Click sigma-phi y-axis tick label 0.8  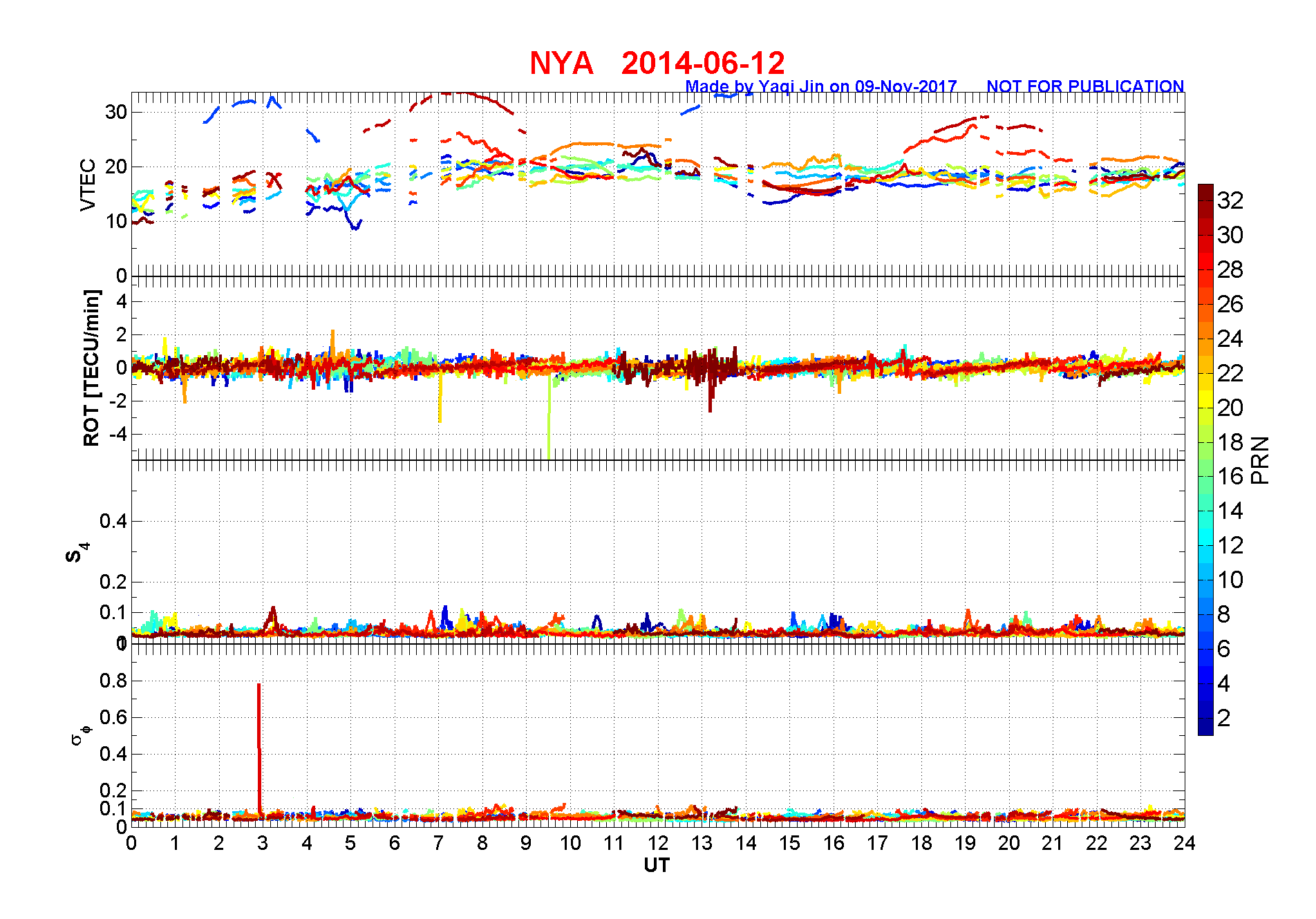[x=113, y=681]
